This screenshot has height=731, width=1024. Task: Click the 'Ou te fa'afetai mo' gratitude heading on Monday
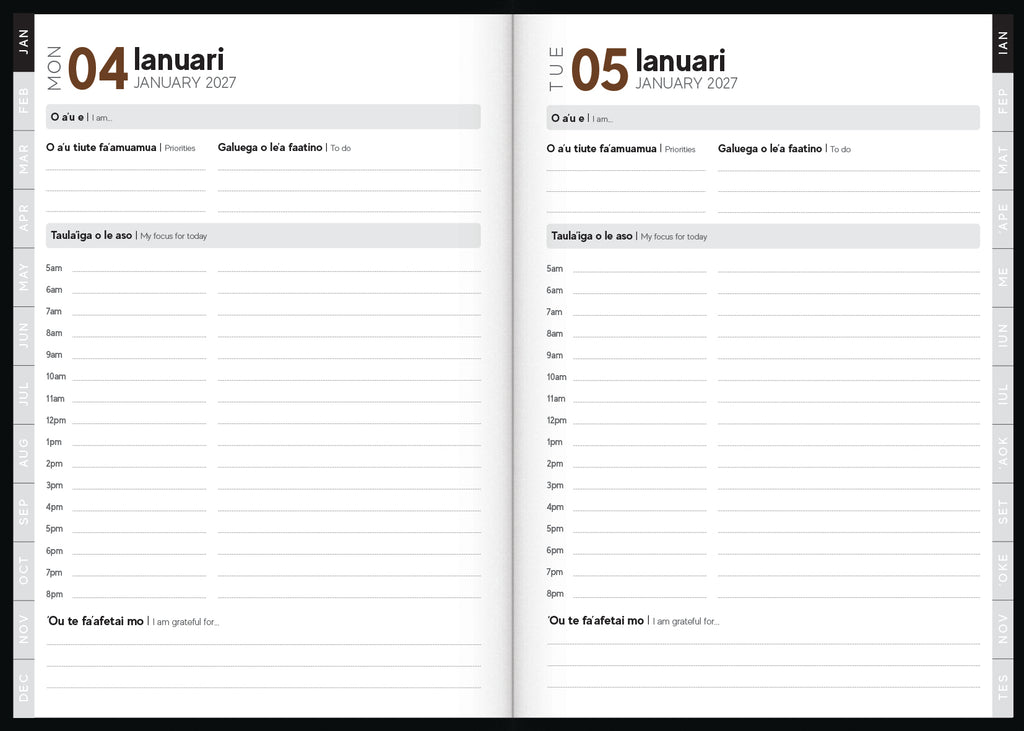tap(95, 621)
